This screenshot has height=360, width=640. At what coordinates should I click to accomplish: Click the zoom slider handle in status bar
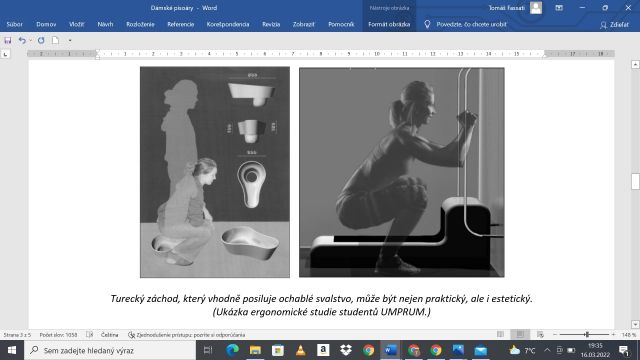point(587,334)
